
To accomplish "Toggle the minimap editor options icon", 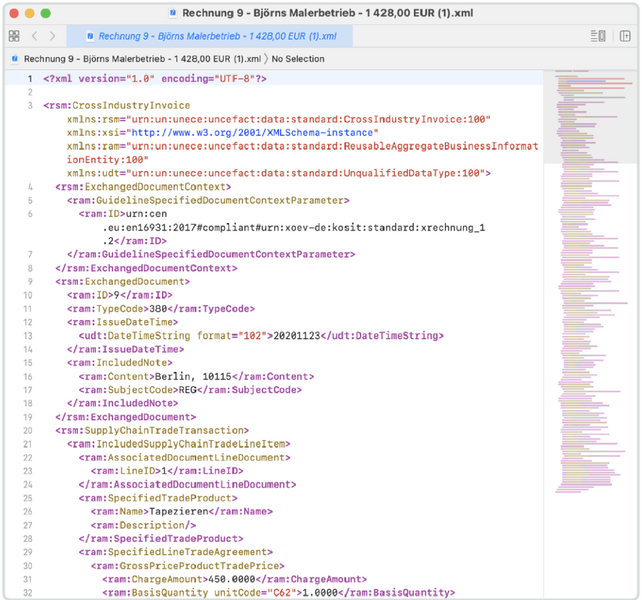I will coord(599,36).
